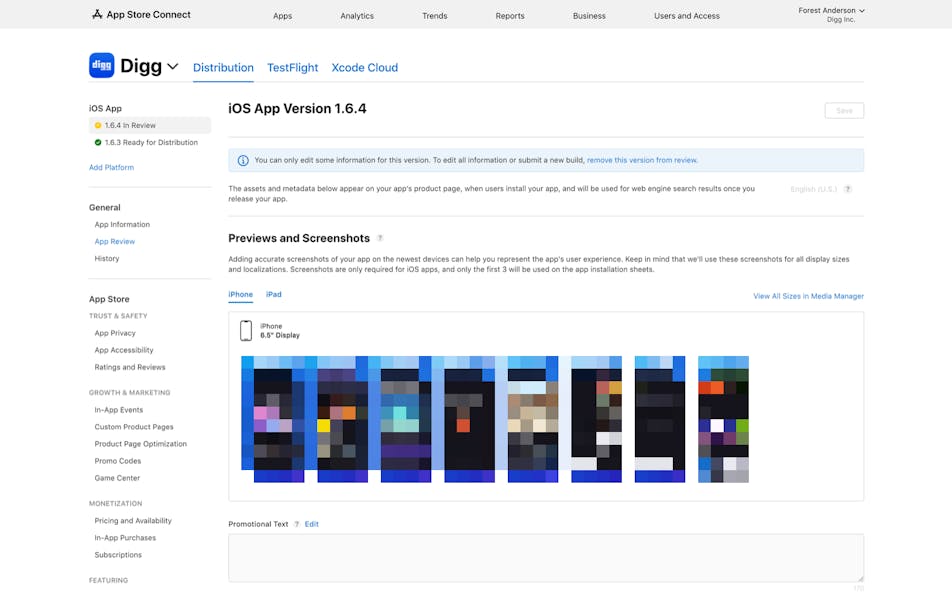Viewport: 952px width, 592px height.
Task: Click the Save button
Action: click(844, 111)
